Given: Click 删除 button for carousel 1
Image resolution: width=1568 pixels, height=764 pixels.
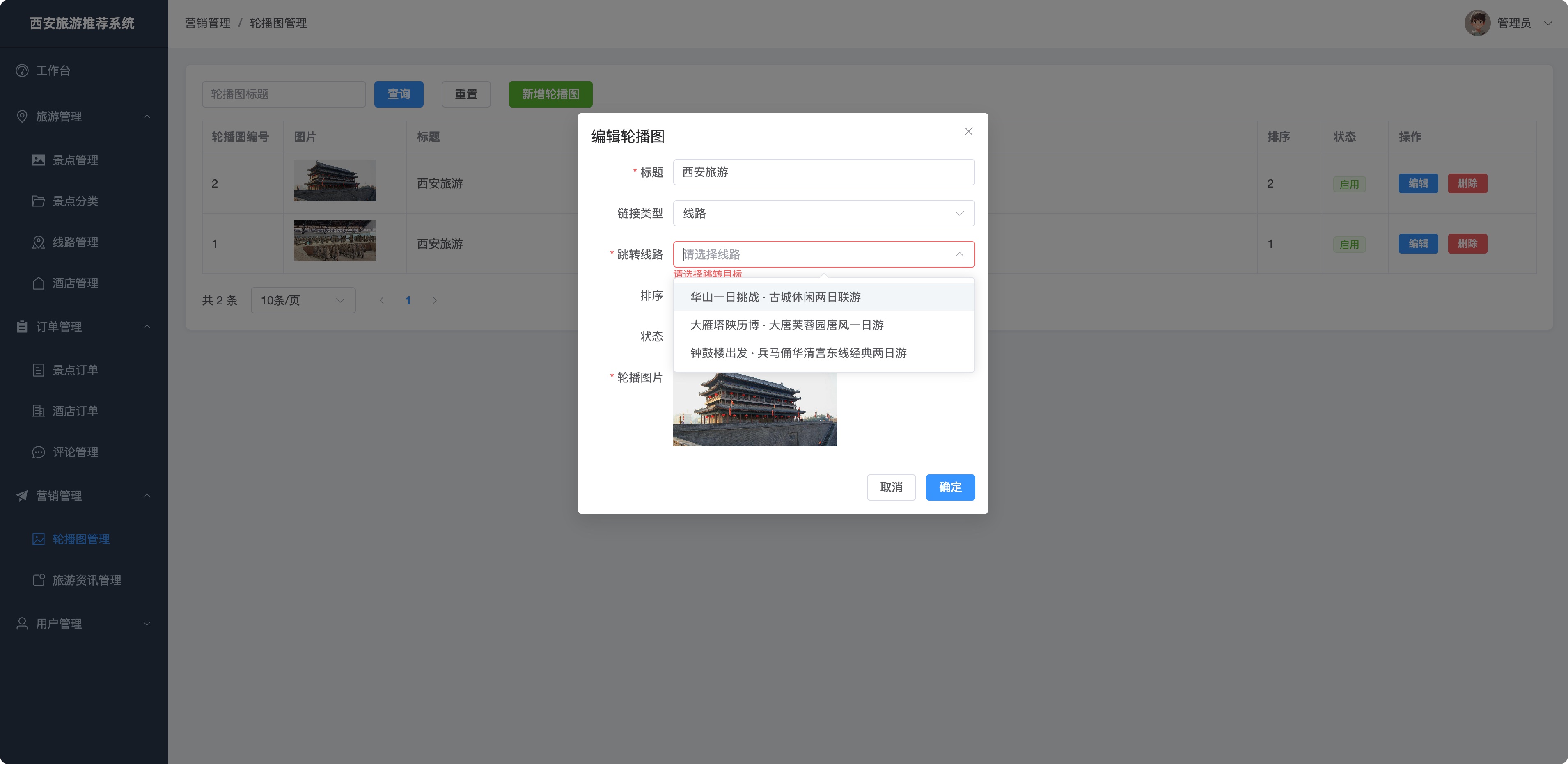Looking at the screenshot, I should pyautogui.click(x=1467, y=243).
